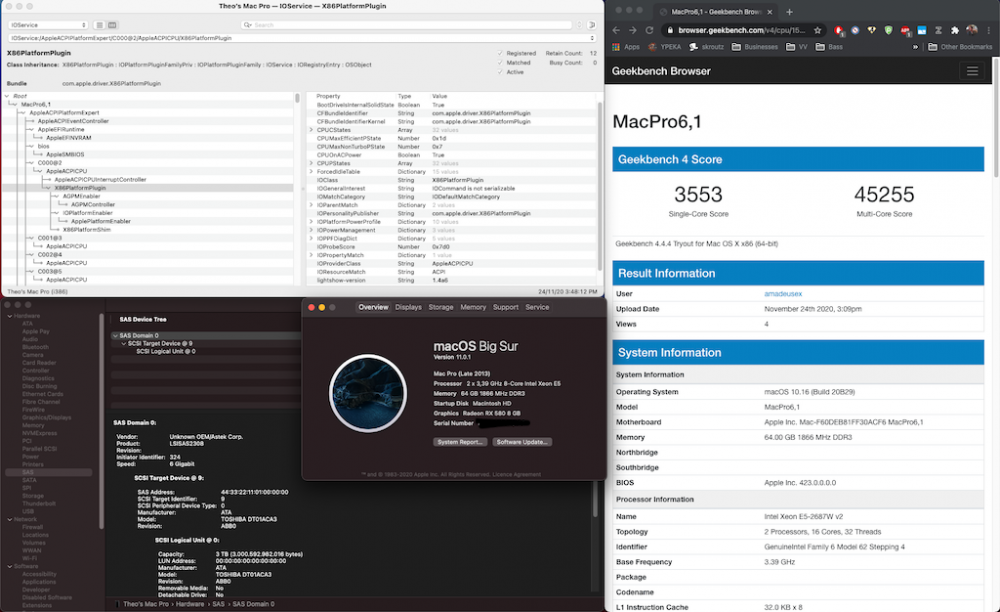Image resolution: width=1000 pixels, height=612 pixels.
Task: Expand the CPUCStates array row
Action: [x=311, y=130]
